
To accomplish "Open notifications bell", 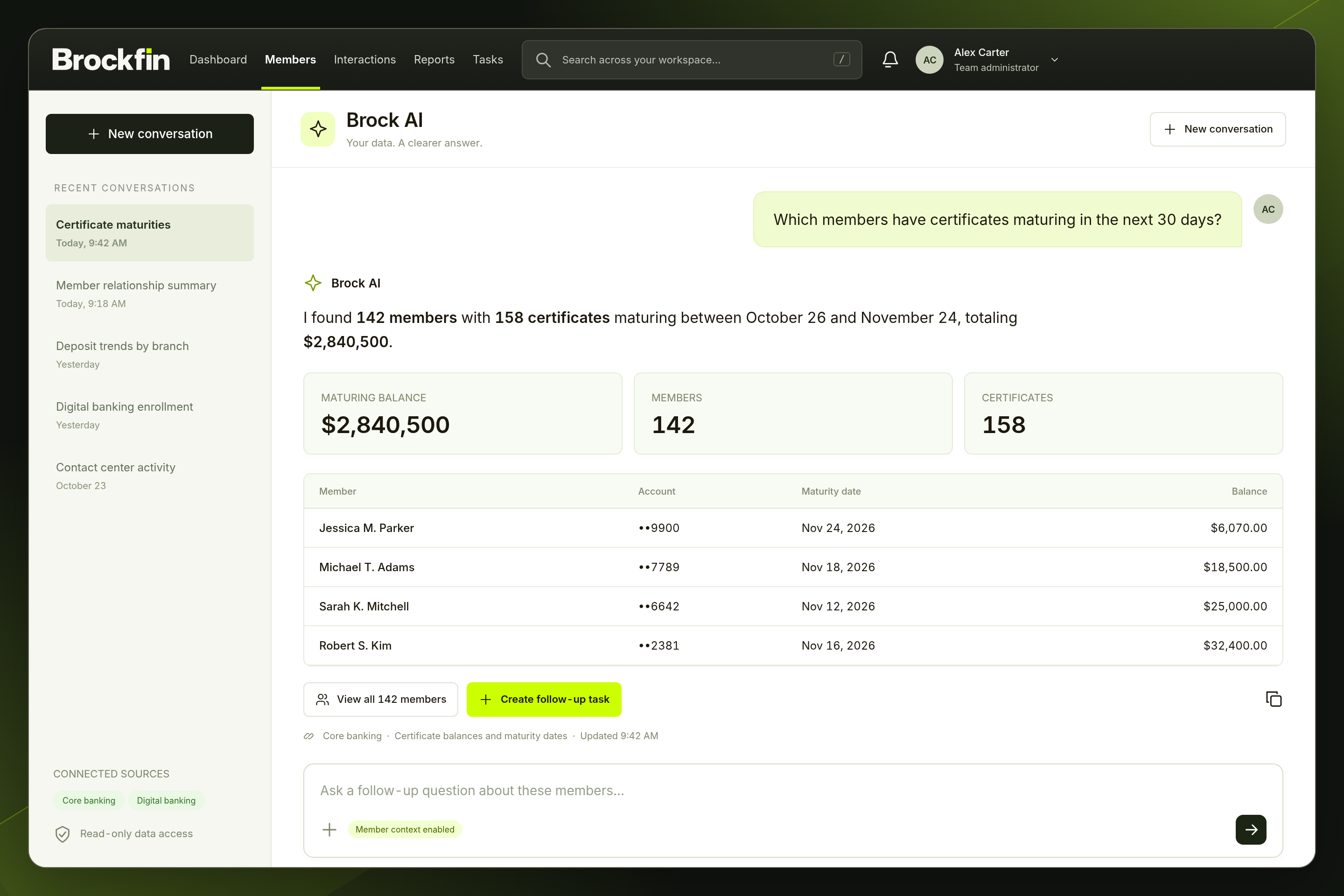I will click(x=890, y=59).
